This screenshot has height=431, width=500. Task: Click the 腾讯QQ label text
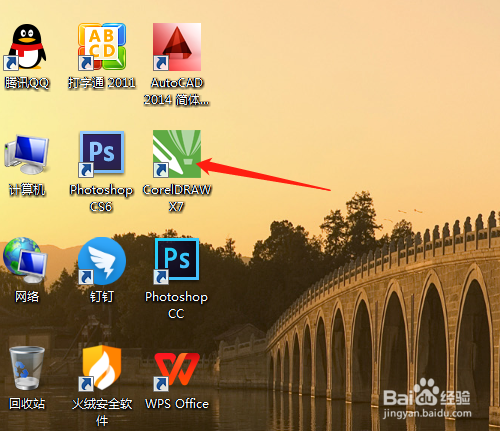[x=27, y=83]
